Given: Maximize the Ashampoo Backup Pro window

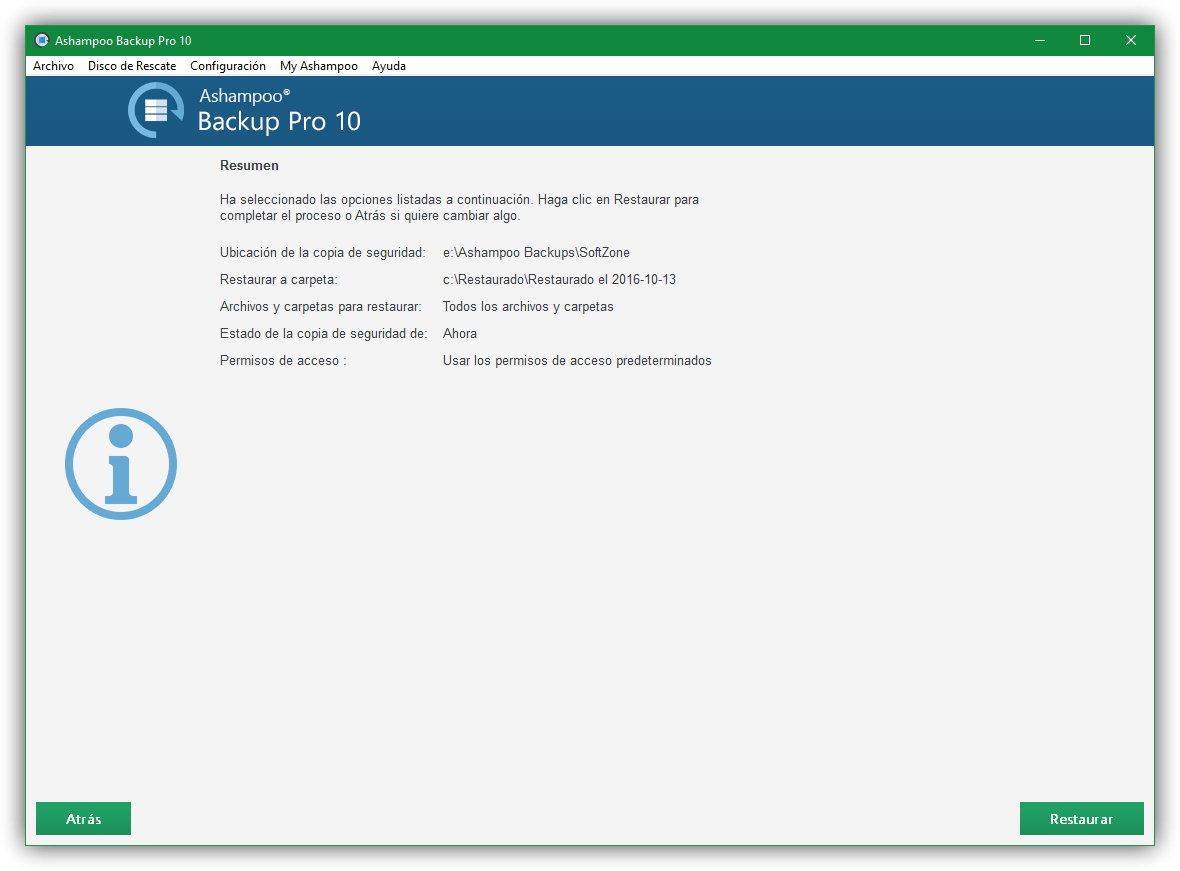Looking at the screenshot, I should [1085, 41].
